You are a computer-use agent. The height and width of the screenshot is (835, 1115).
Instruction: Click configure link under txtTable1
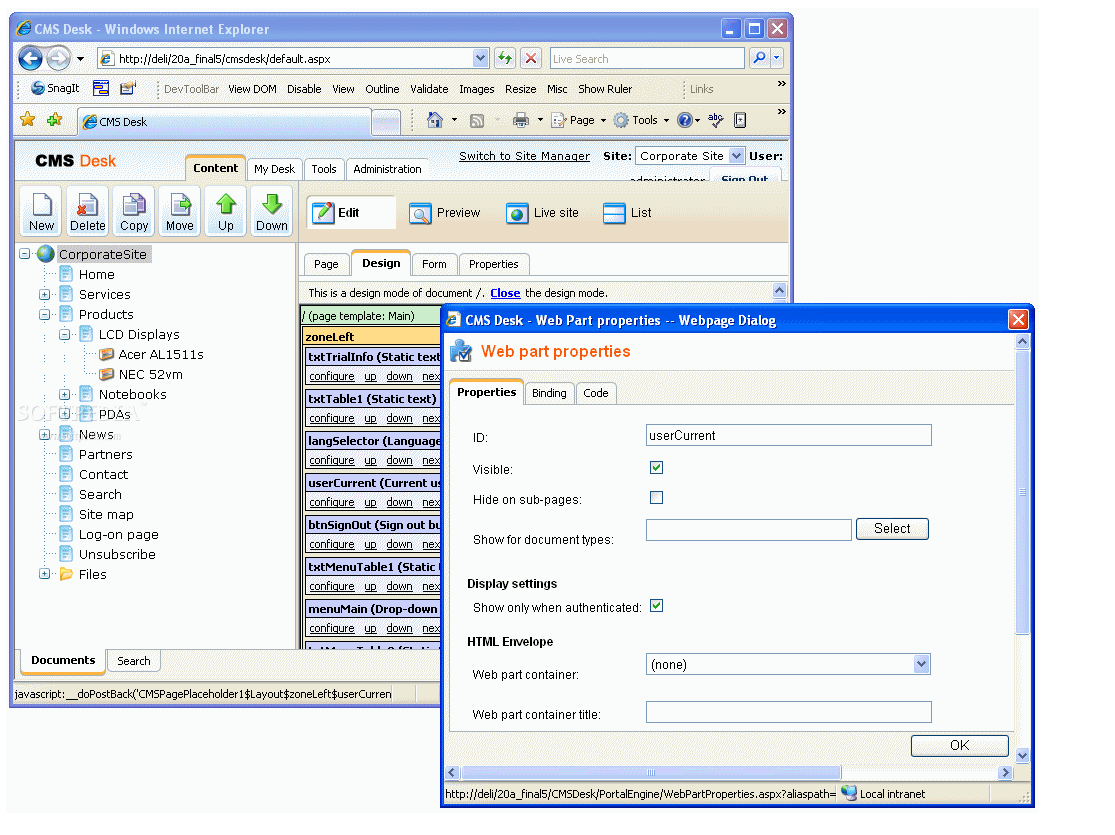(x=331, y=418)
